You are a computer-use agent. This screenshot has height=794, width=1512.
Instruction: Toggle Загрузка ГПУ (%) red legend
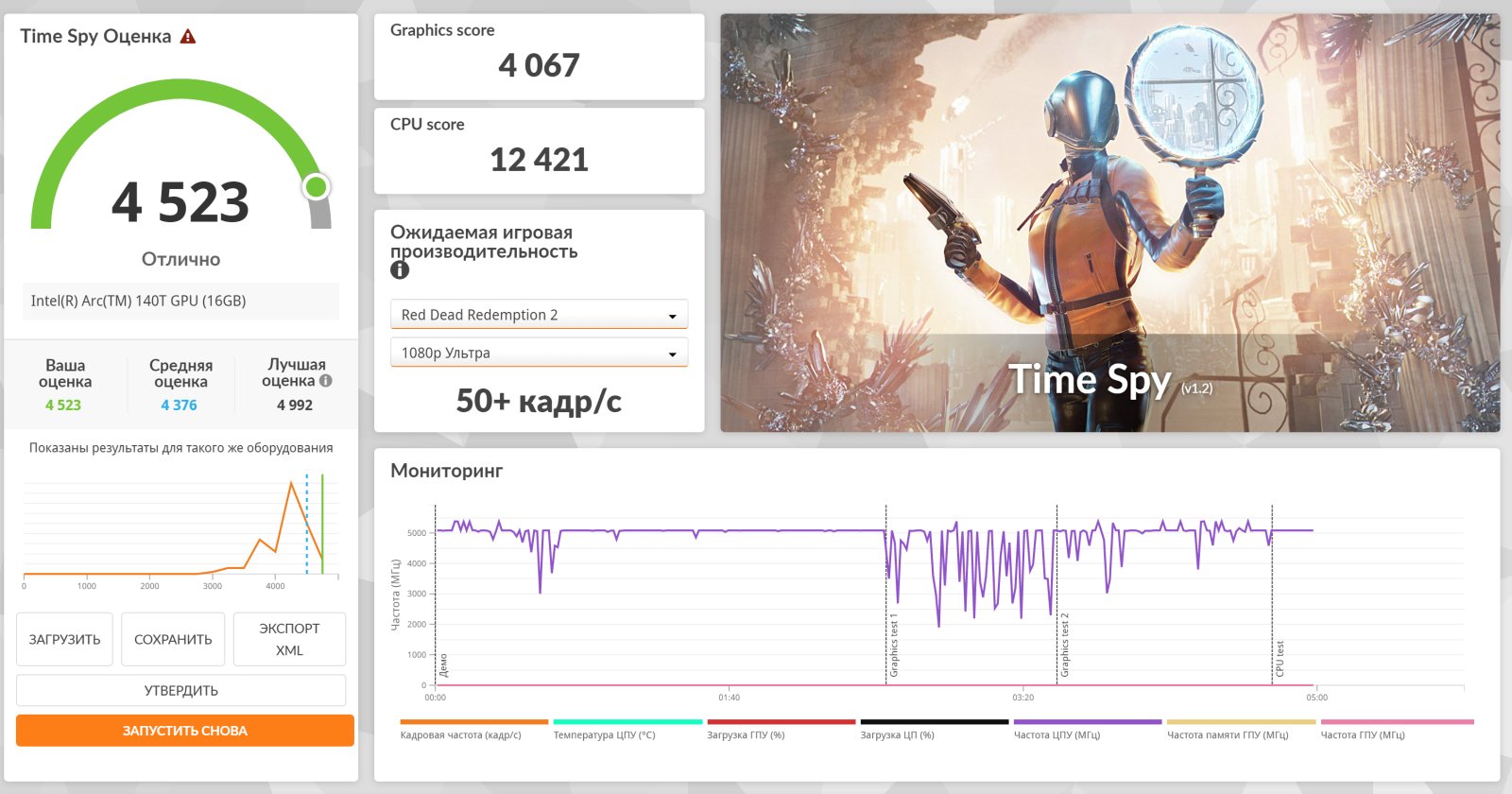coord(781,730)
